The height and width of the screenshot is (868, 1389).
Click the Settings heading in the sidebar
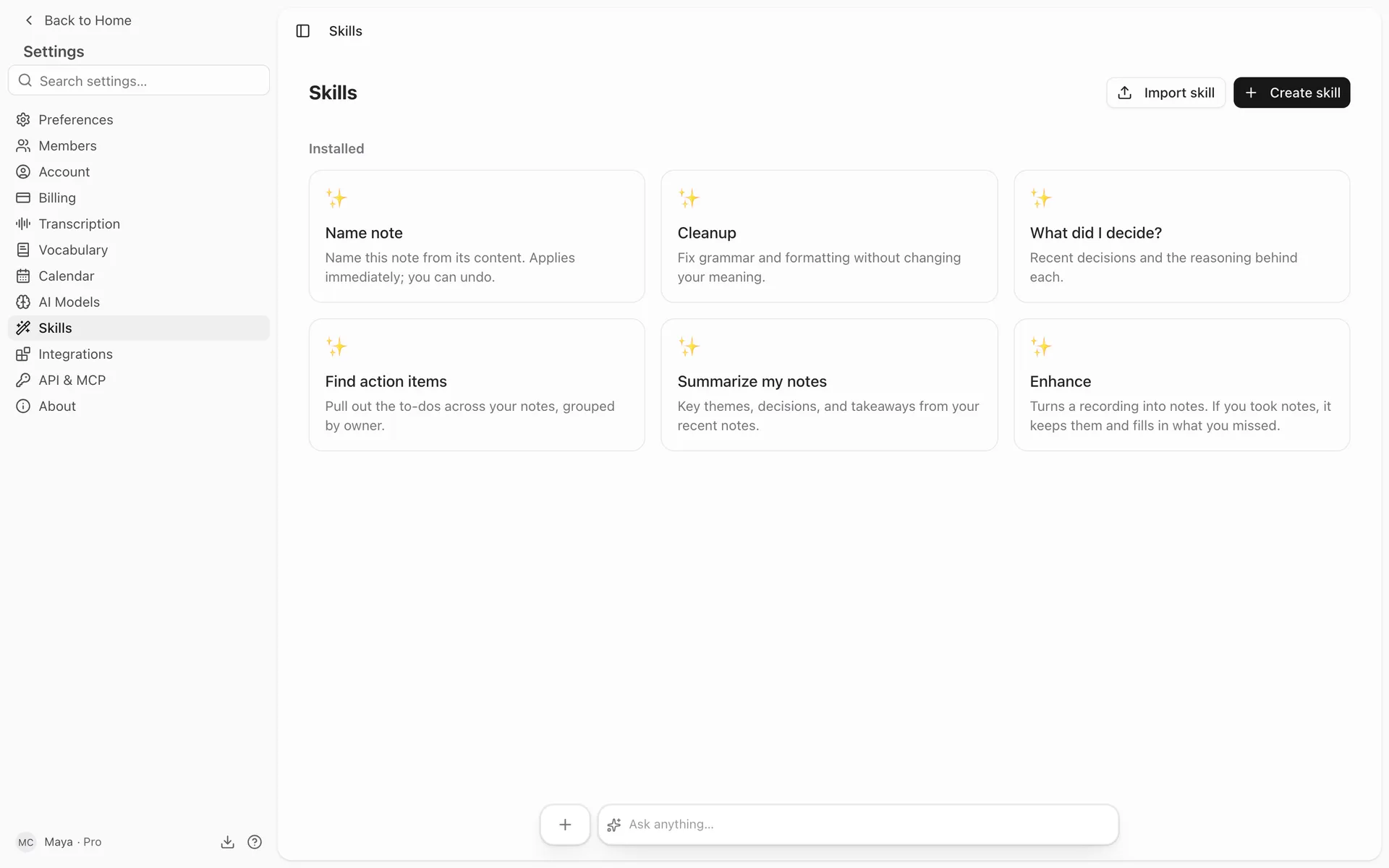click(x=54, y=51)
